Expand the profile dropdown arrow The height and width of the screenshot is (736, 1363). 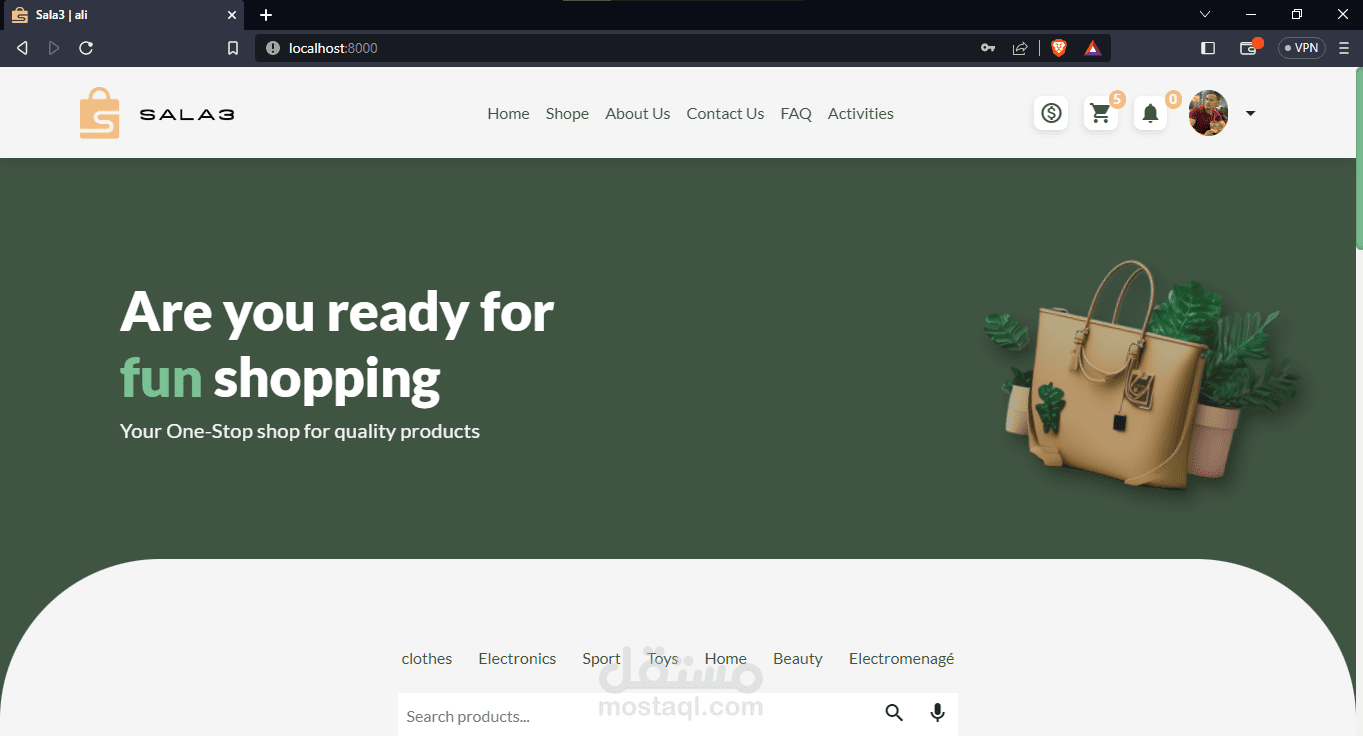(x=1250, y=113)
